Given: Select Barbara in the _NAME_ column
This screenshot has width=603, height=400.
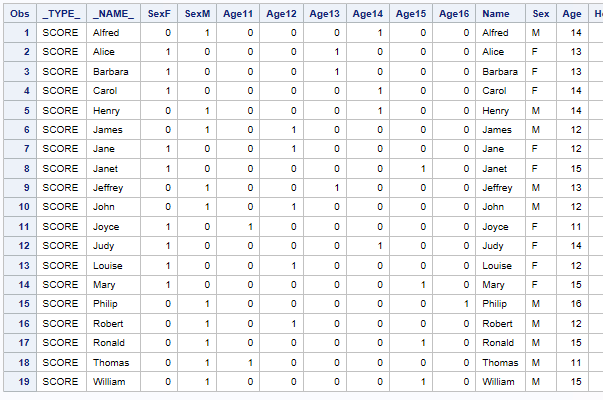Looking at the screenshot, I should 111,72.
